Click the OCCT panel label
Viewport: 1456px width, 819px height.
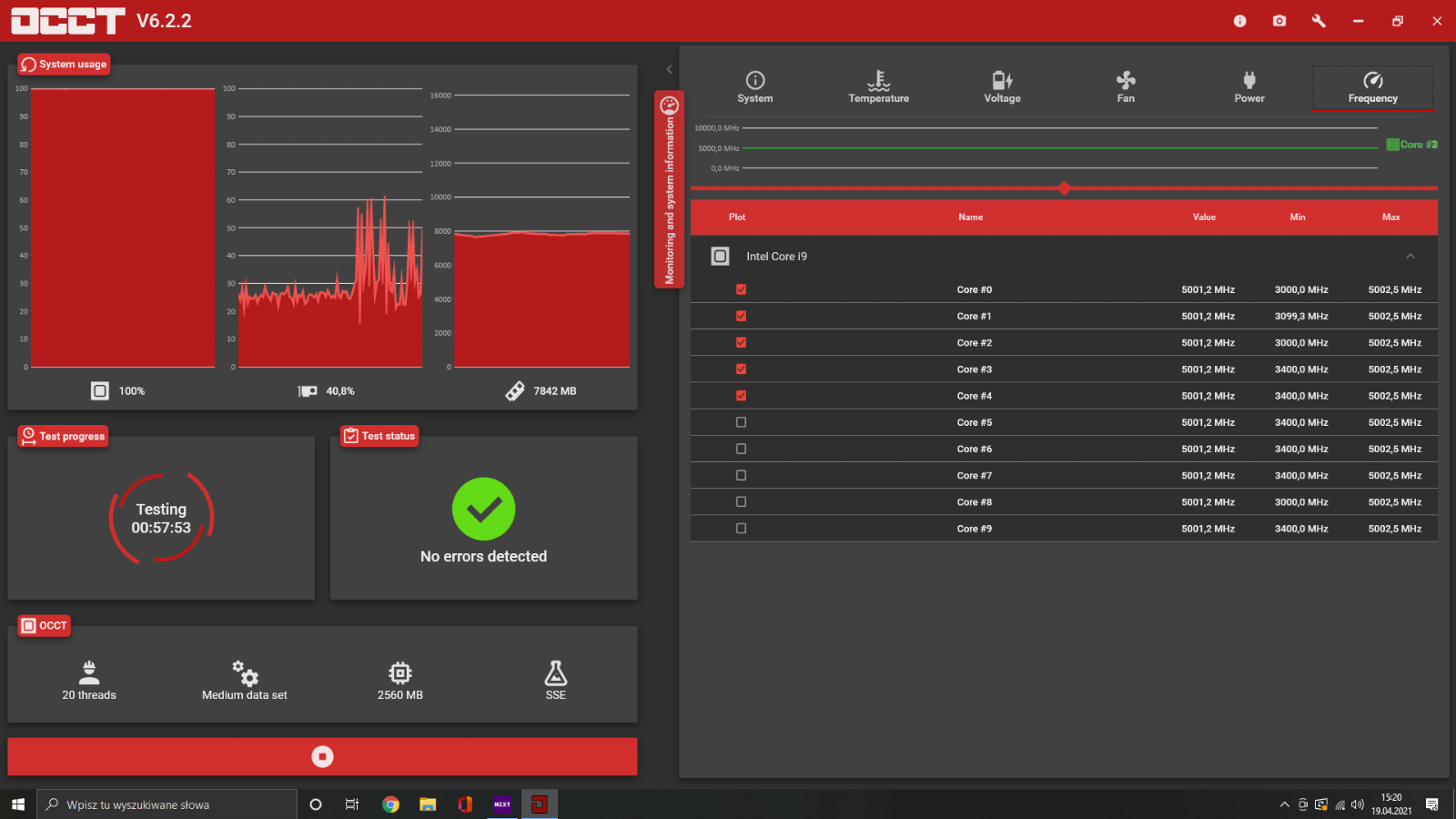(x=45, y=625)
